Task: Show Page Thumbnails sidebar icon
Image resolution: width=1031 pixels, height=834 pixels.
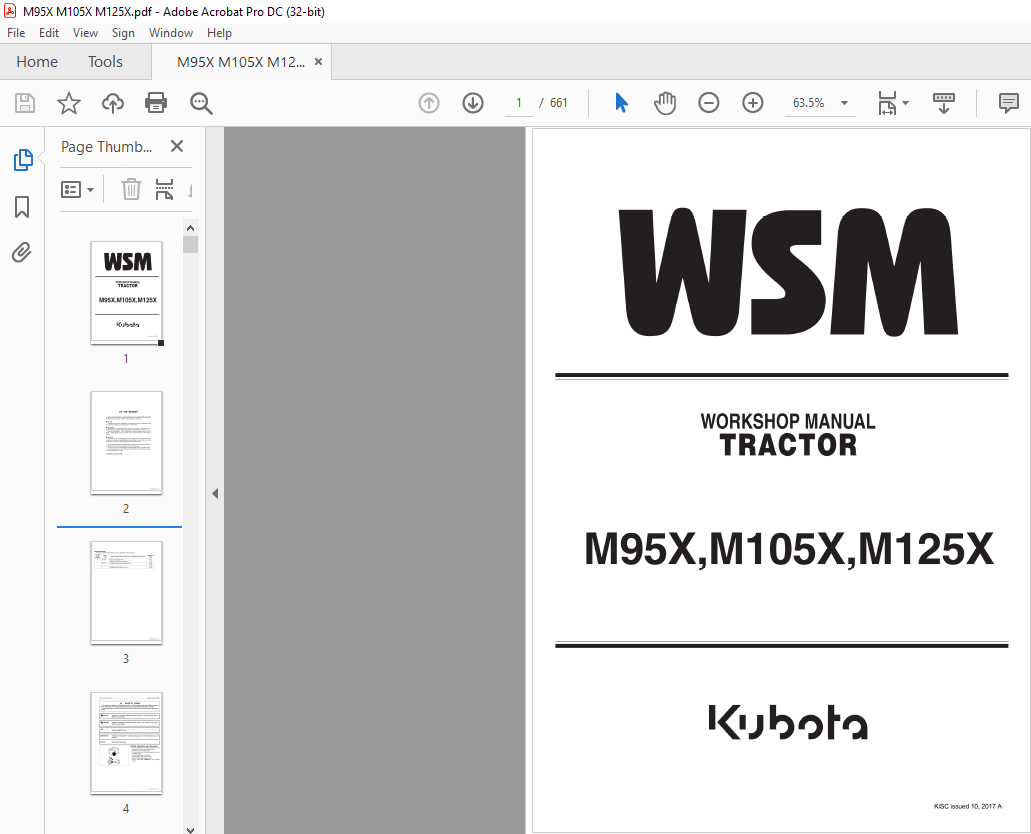Action: 22,160
